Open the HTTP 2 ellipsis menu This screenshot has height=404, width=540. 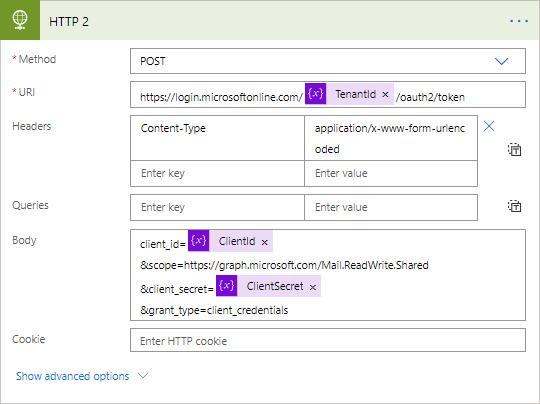tap(519, 21)
